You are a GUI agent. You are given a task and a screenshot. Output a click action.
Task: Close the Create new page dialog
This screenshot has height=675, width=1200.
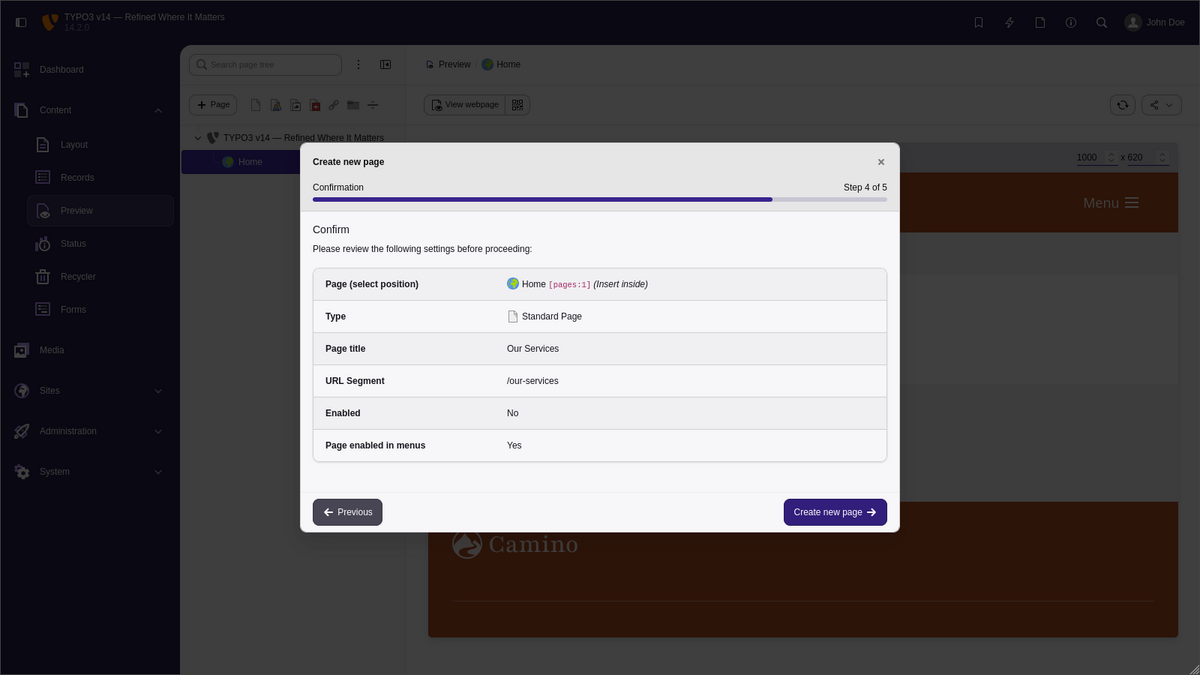881,162
